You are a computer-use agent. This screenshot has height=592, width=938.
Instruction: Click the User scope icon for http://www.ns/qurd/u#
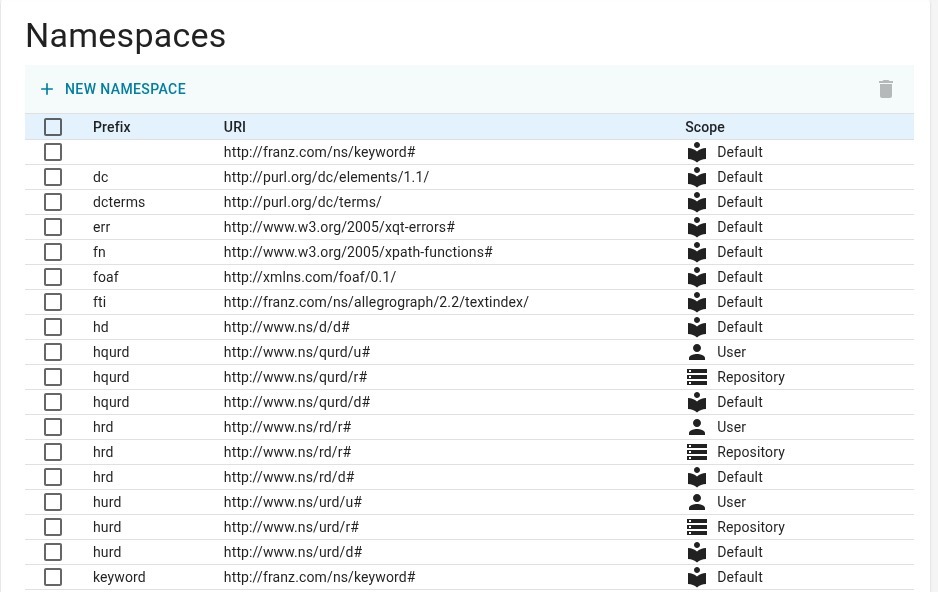point(696,352)
